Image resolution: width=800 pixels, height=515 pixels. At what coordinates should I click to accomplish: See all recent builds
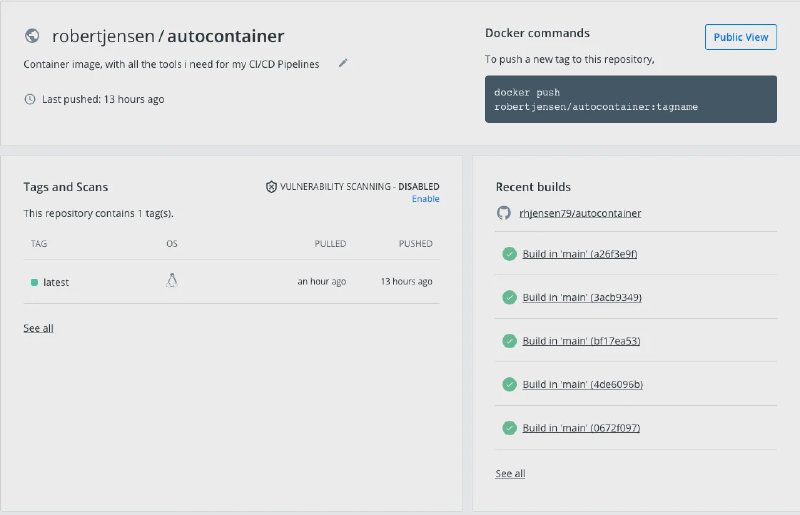tap(510, 474)
